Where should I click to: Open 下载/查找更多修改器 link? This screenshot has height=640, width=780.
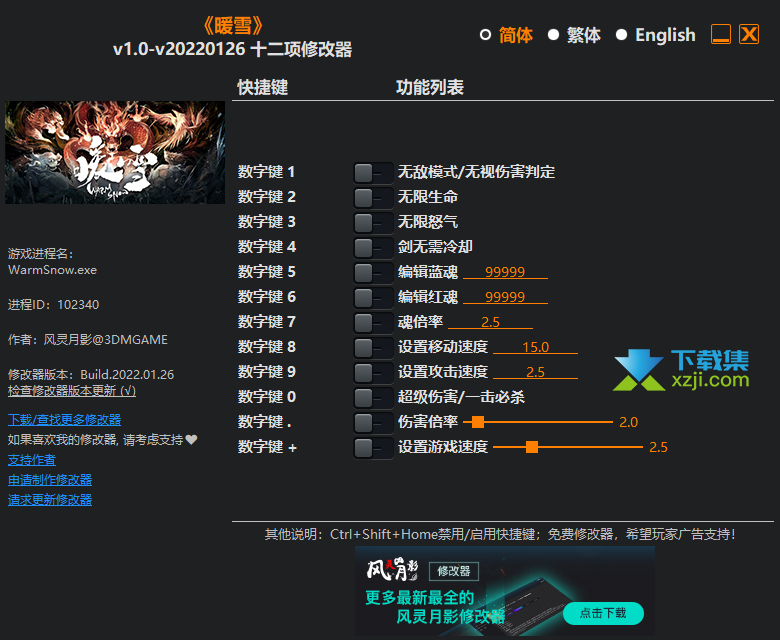[64, 420]
